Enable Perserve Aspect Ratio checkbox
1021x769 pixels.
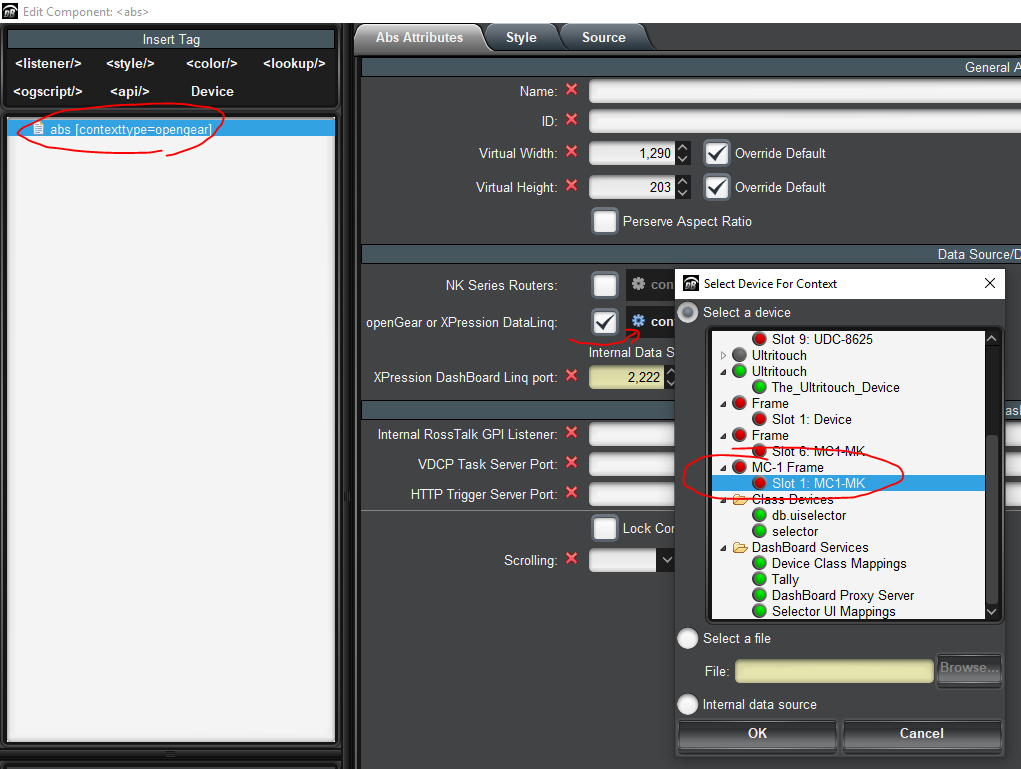(x=604, y=221)
